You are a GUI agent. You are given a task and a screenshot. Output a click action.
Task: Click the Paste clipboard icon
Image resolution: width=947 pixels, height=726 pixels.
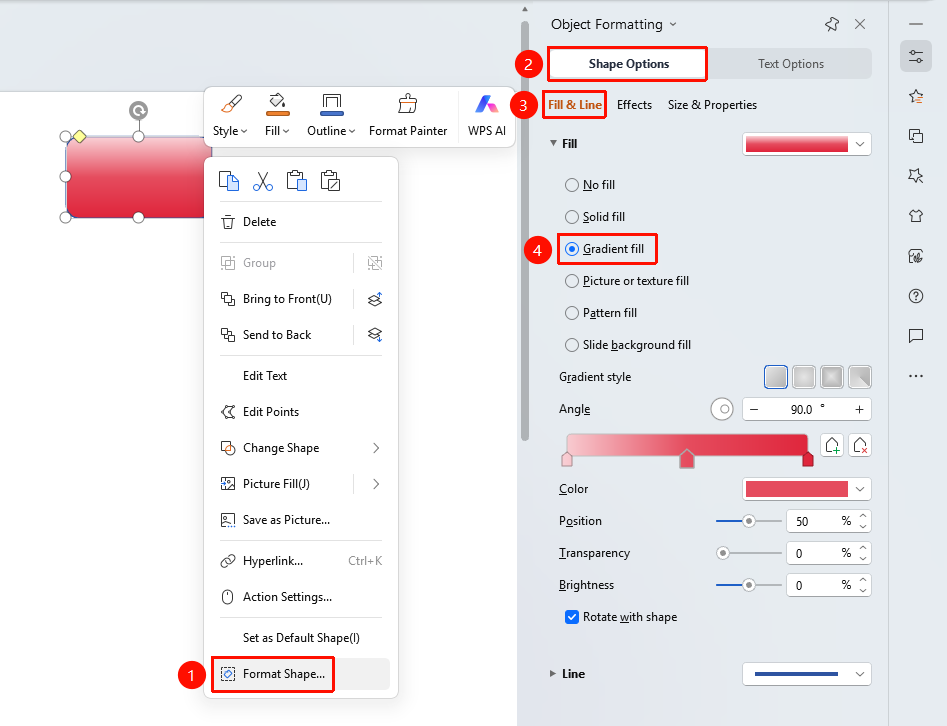pos(297,181)
